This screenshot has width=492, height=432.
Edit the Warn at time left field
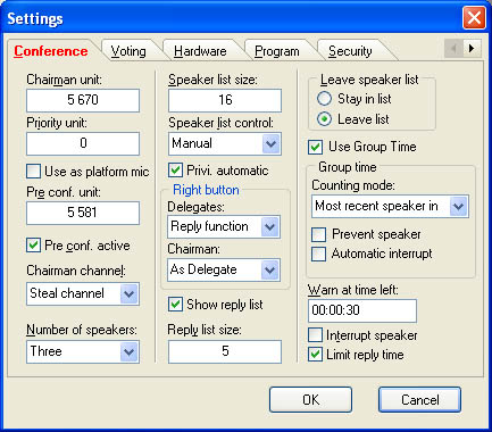(362, 311)
